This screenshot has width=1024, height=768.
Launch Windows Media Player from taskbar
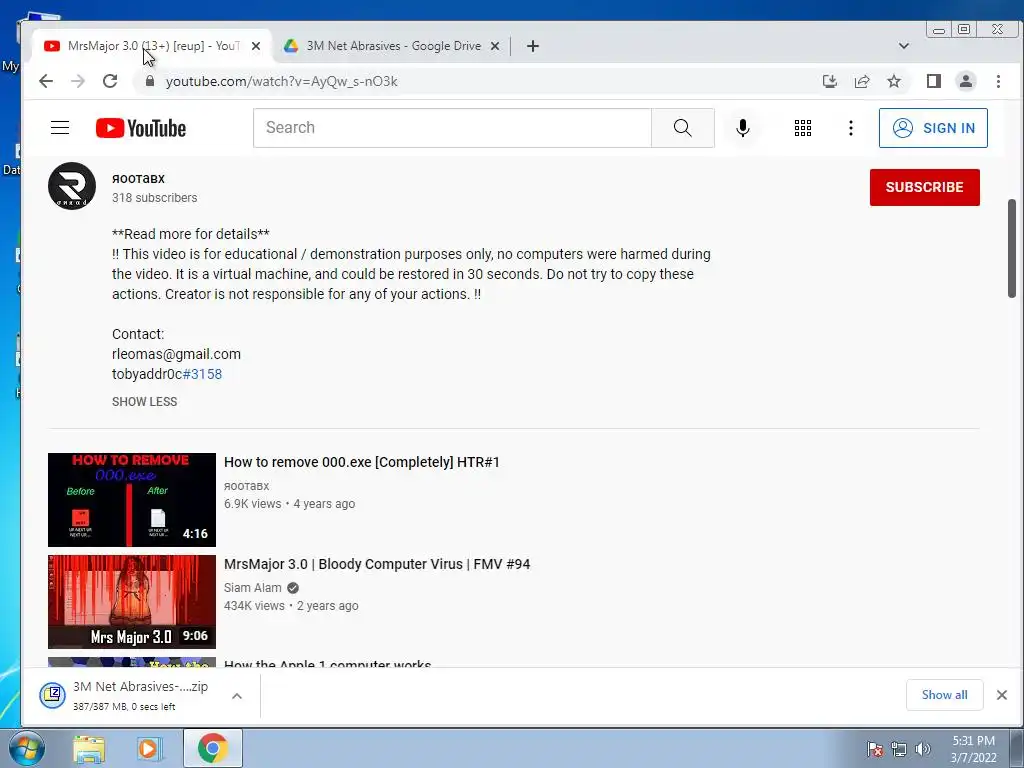149,748
